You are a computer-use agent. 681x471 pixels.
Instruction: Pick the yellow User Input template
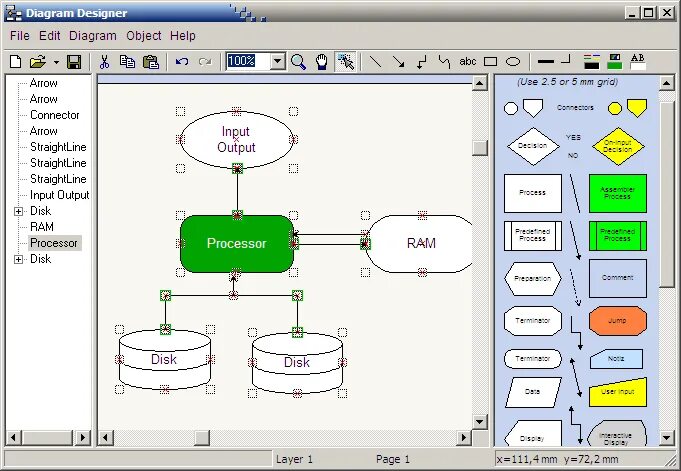coord(618,392)
